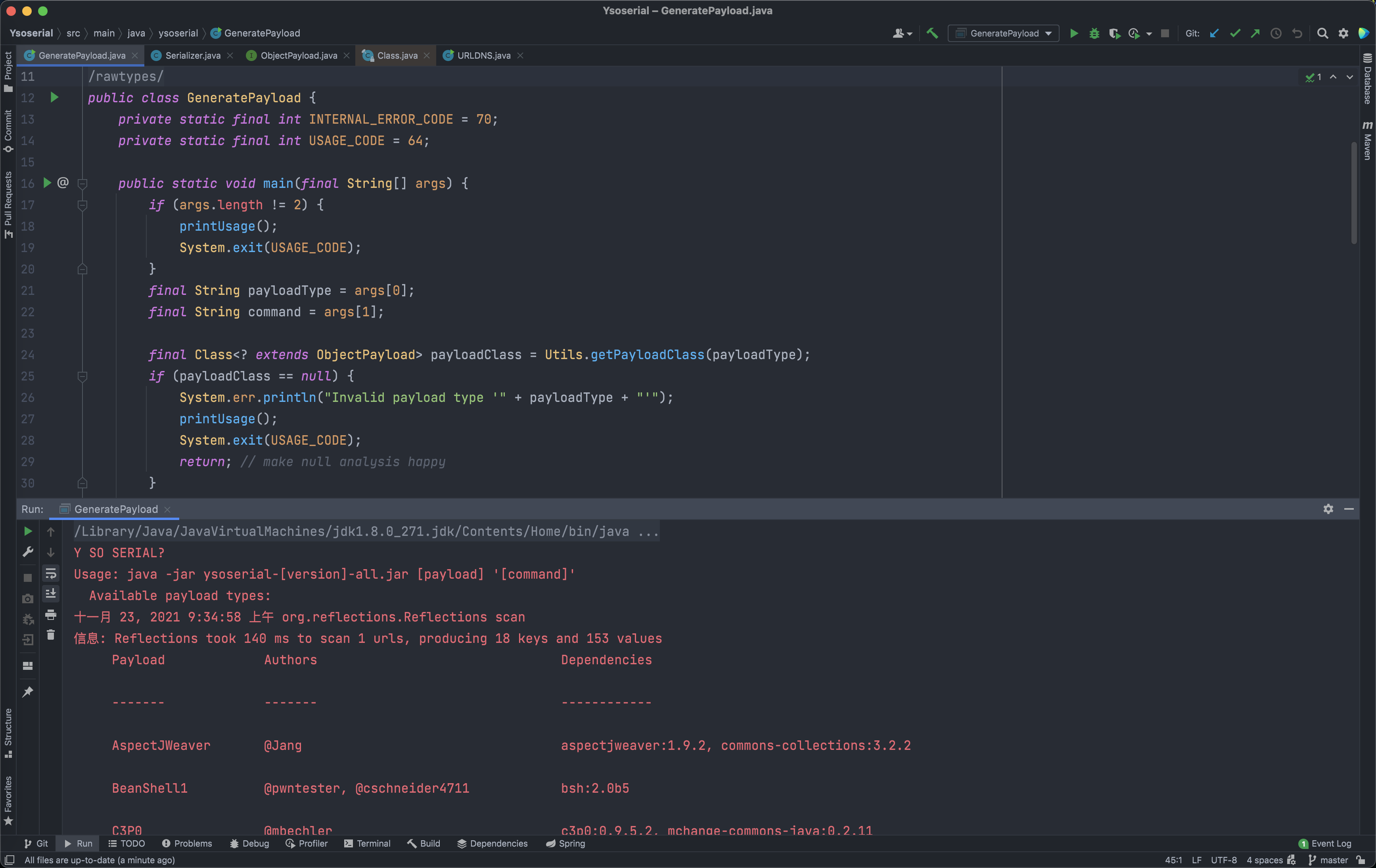Screen dimensions: 1376x868
Task: Run main from gutter at line 16
Action: pyautogui.click(x=48, y=183)
